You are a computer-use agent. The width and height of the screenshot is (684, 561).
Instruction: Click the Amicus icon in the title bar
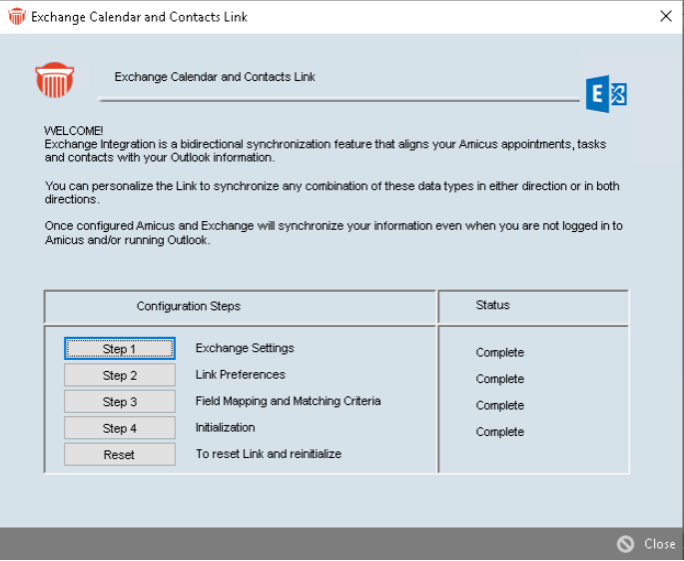click(16, 17)
